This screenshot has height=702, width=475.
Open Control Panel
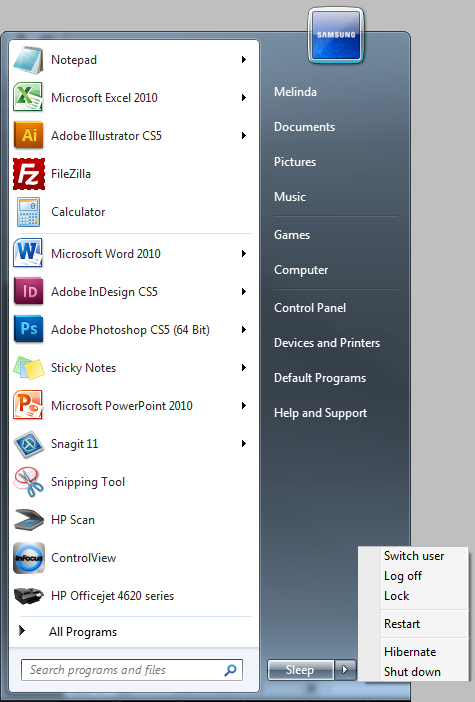[x=310, y=308]
